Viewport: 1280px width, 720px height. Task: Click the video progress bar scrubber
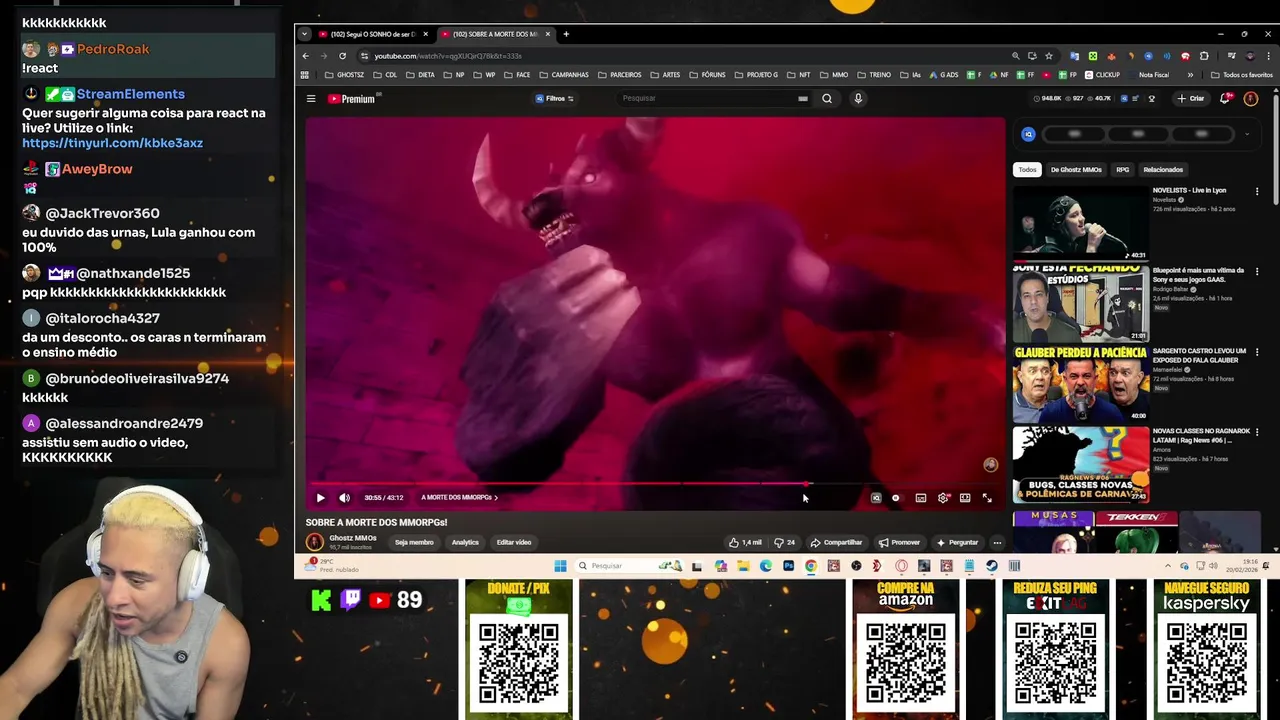pyautogui.click(x=808, y=484)
